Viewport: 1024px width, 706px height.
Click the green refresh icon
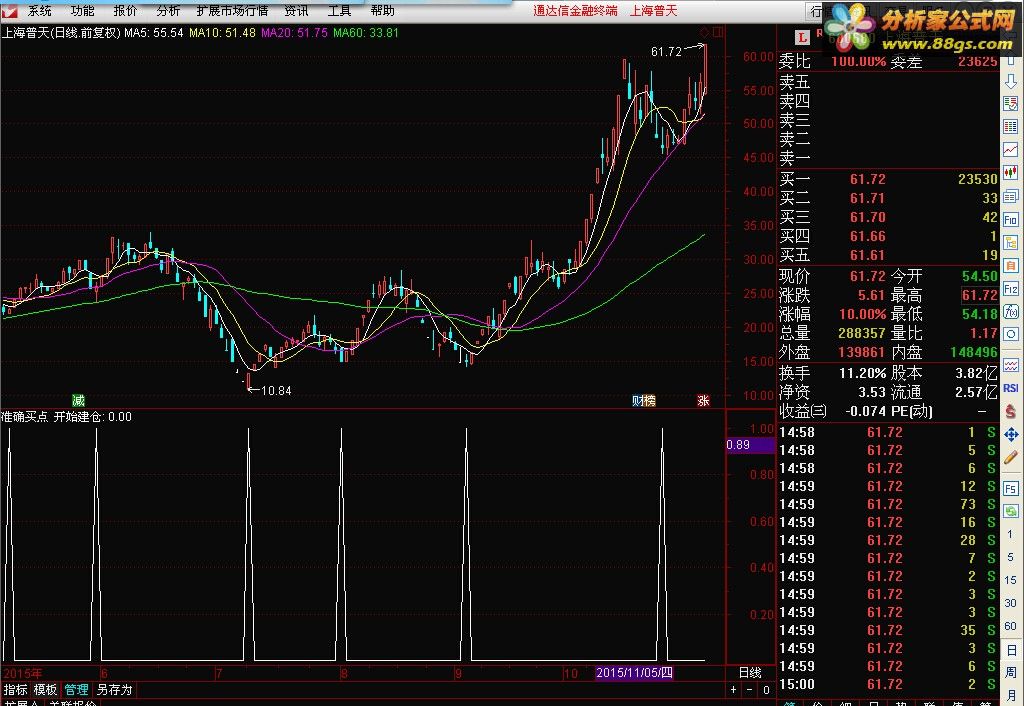(x=1010, y=511)
